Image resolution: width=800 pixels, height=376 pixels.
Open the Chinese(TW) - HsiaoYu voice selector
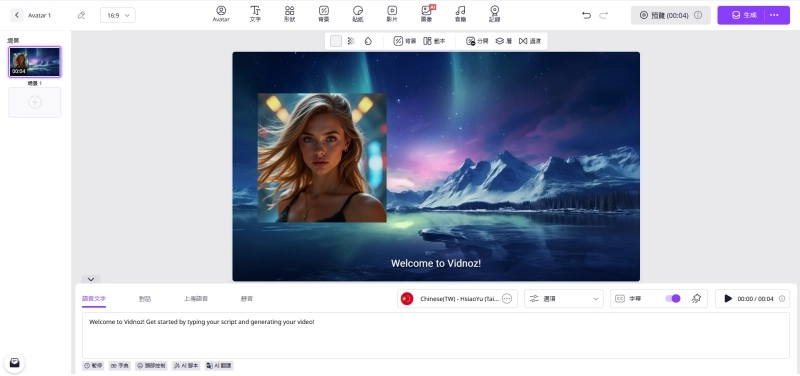pyautogui.click(x=457, y=298)
